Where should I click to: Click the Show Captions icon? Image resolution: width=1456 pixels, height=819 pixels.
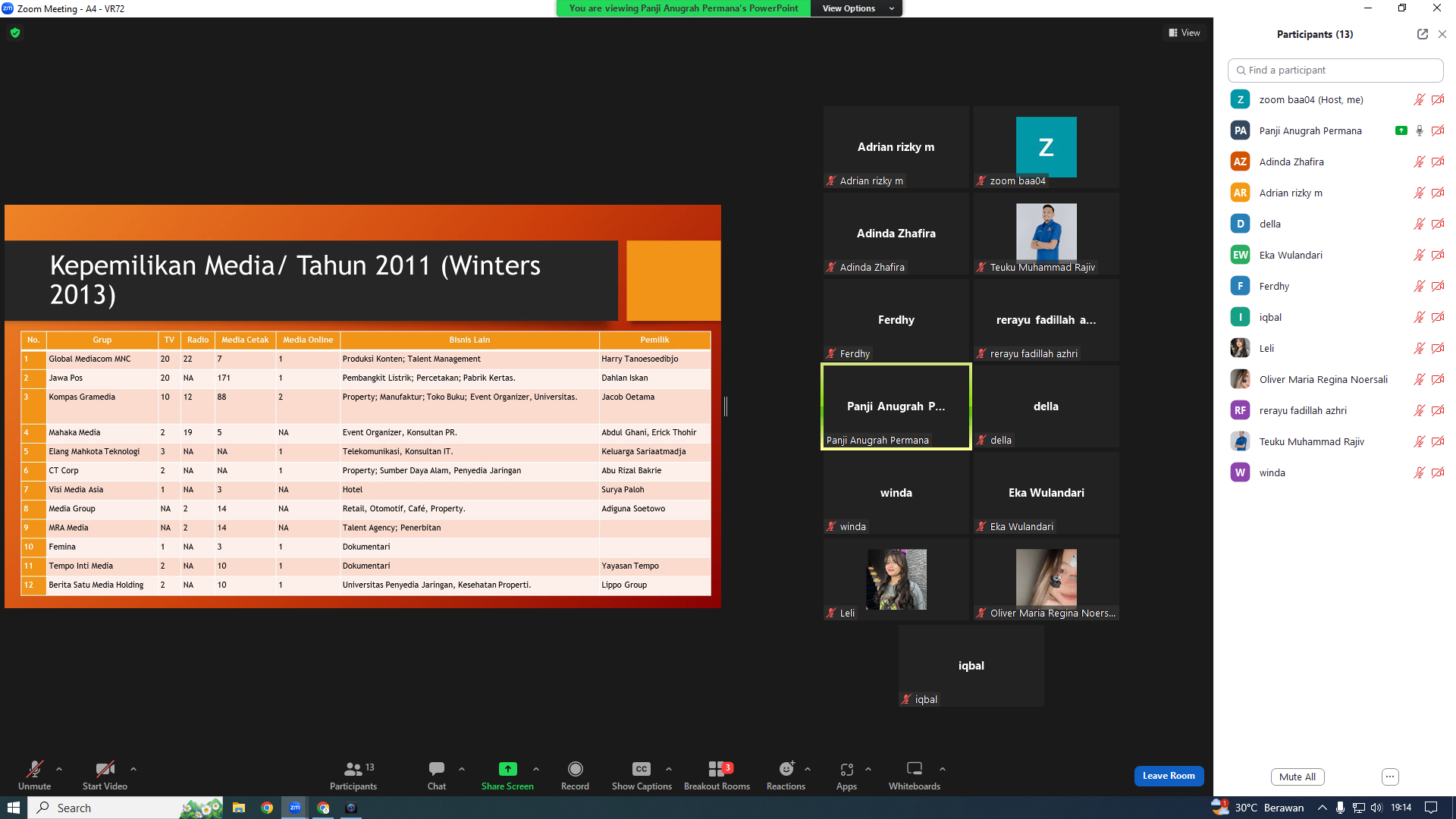click(642, 769)
